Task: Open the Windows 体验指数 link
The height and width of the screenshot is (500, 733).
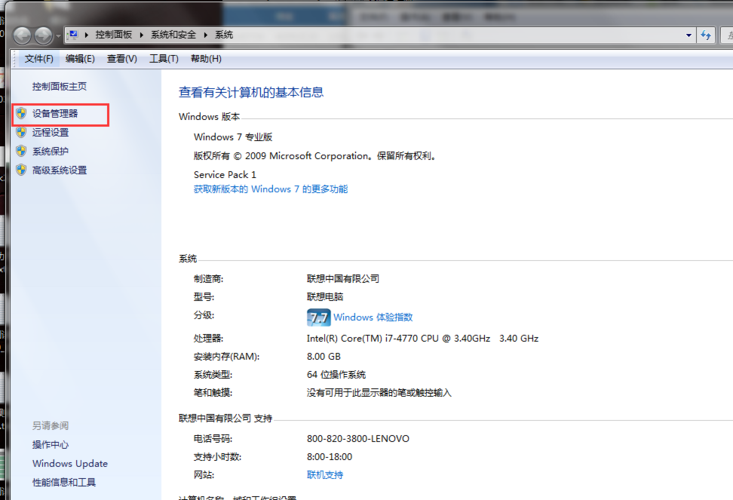Action: (x=373, y=317)
